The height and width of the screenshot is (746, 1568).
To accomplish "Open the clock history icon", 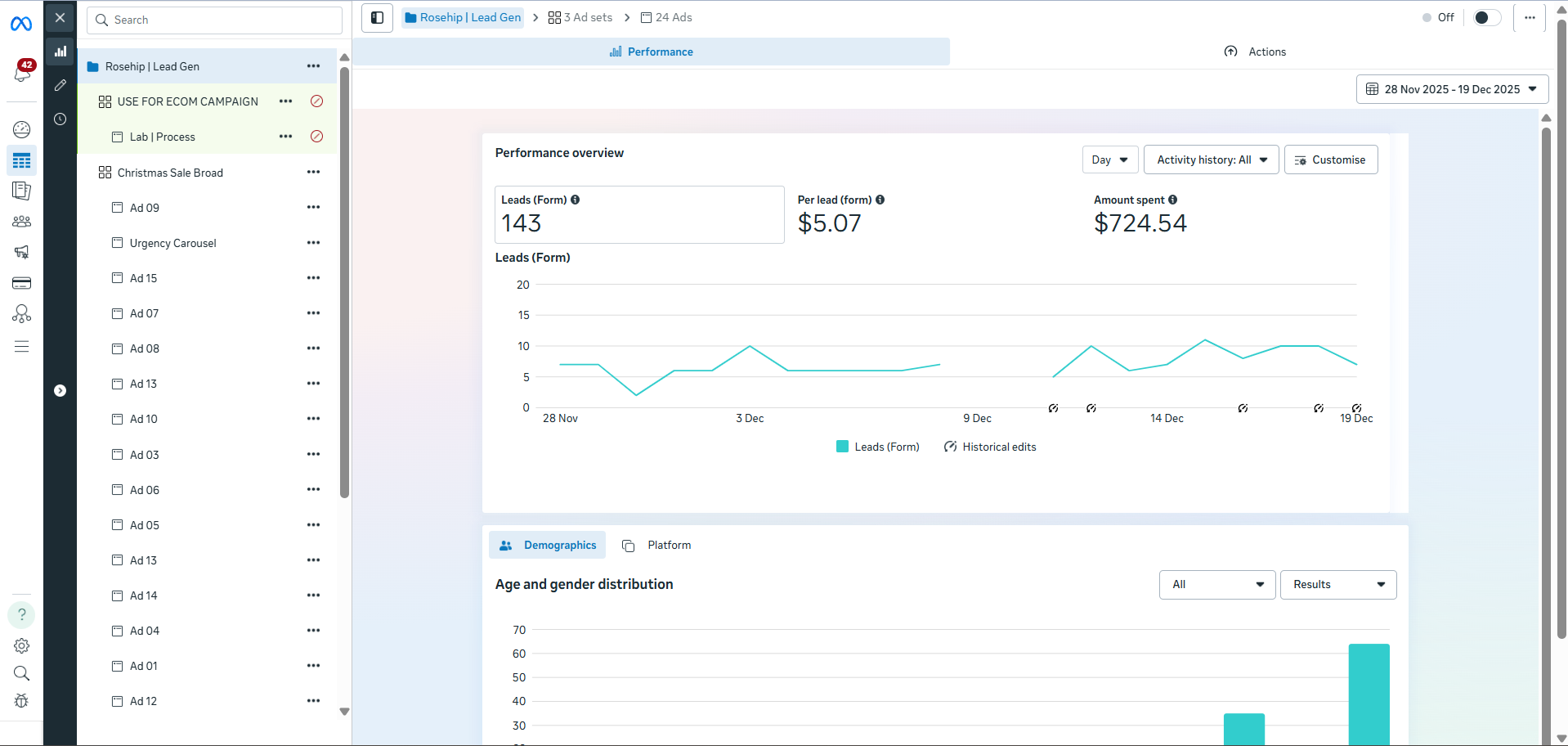I will pos(60,119).
